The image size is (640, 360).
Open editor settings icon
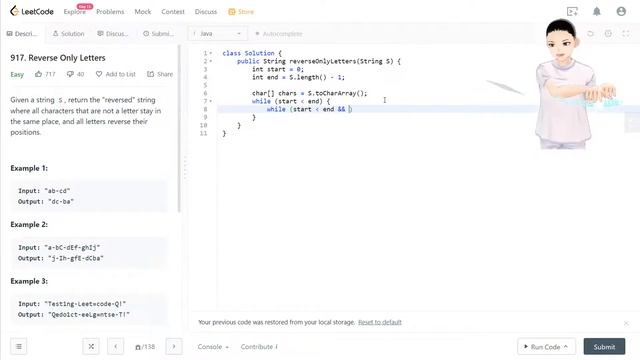pos(608,33)
